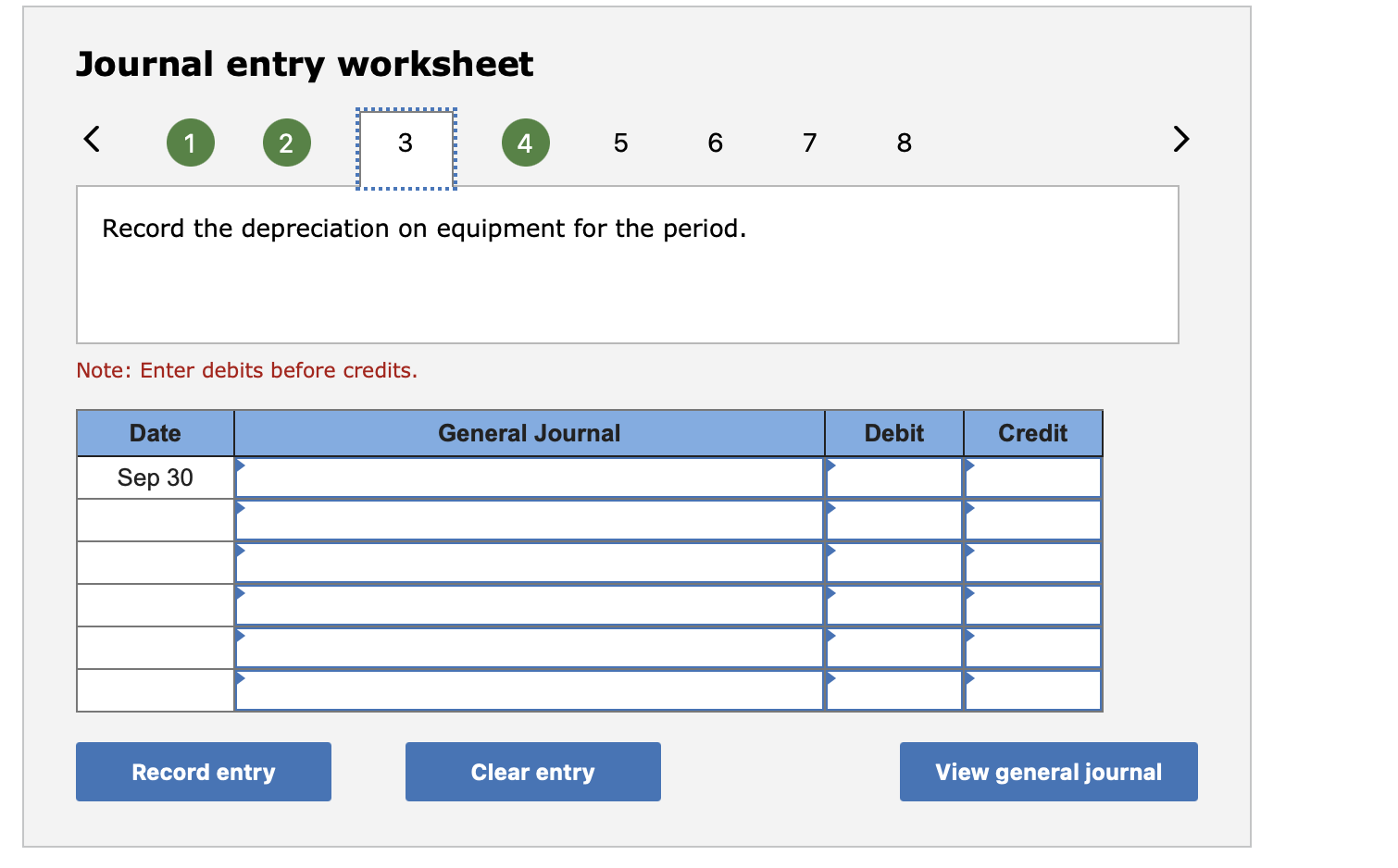
Task: Switch to journal entry 6
Action: [x=714, y=142]
